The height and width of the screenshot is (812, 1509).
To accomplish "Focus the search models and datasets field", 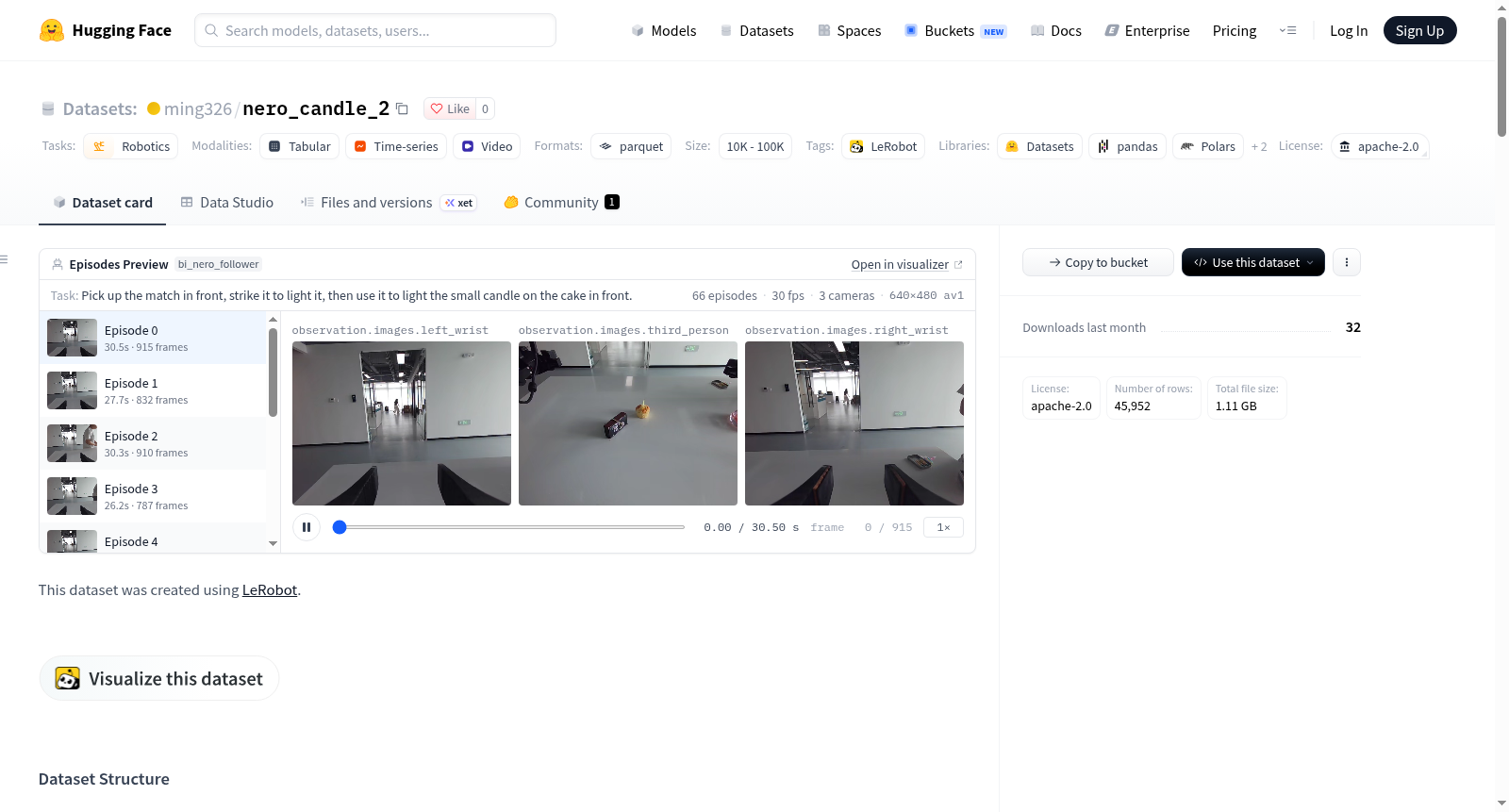I will coord(375,30).
